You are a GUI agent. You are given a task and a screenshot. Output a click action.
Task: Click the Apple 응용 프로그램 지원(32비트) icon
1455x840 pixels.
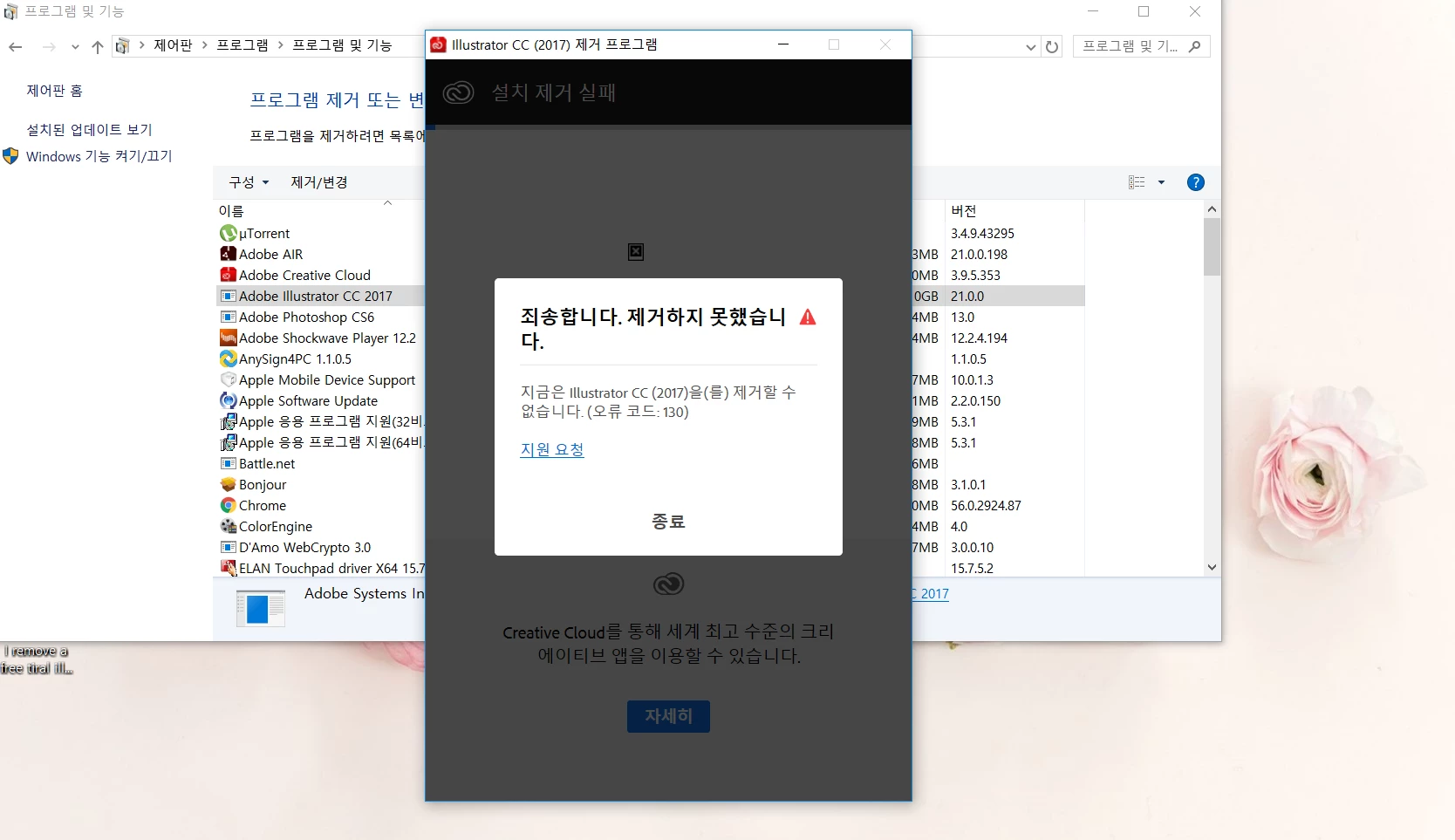click(229, 421)
